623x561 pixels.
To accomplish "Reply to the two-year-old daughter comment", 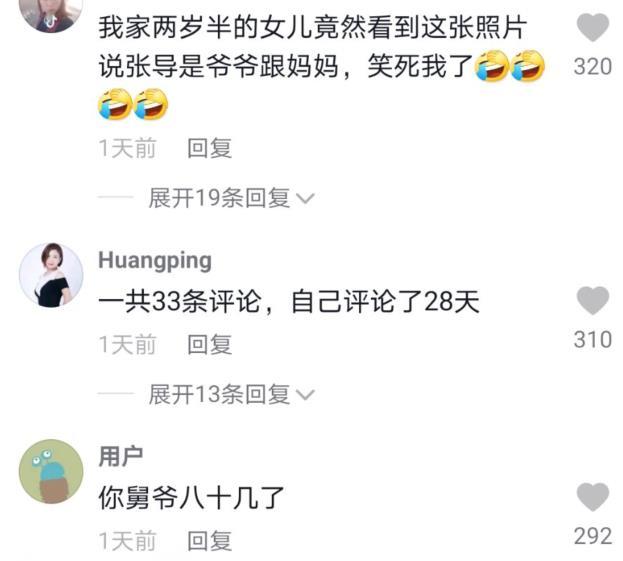I will [x=209, y=148].
